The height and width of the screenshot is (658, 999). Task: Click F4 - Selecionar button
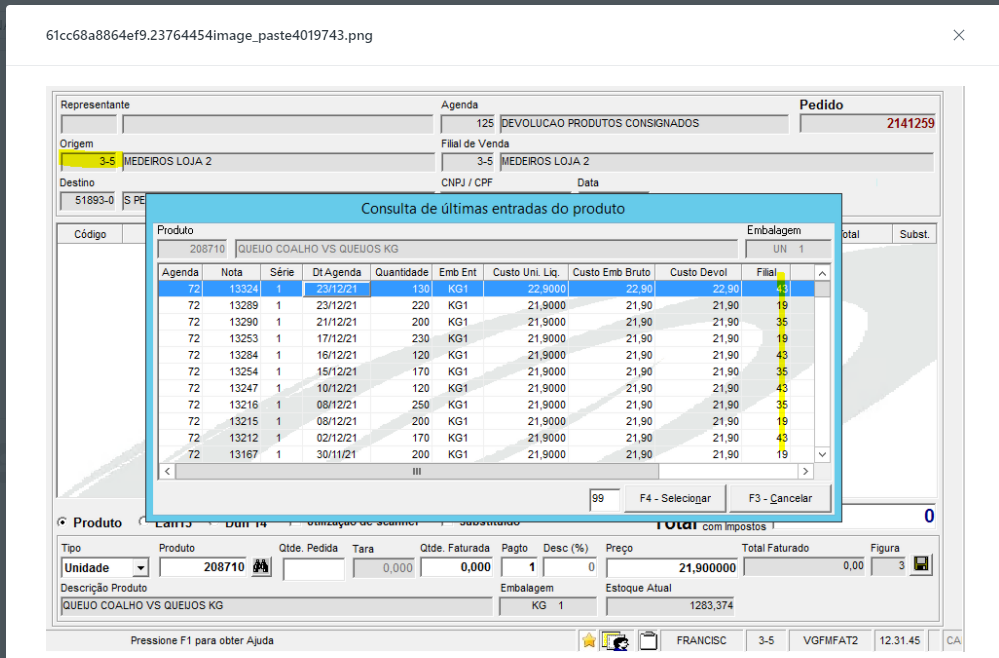pos(675,498)
